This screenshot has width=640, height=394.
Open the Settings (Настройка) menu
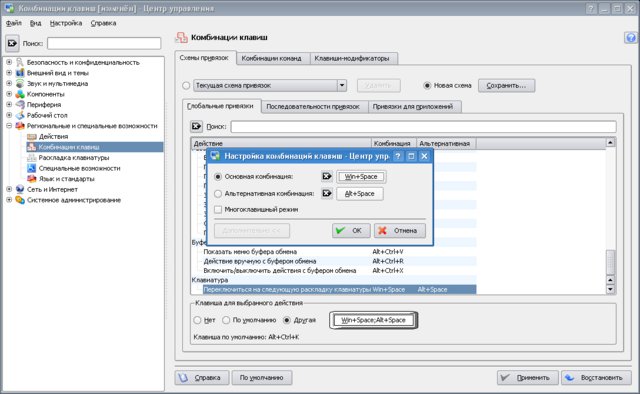pos(66,23)
